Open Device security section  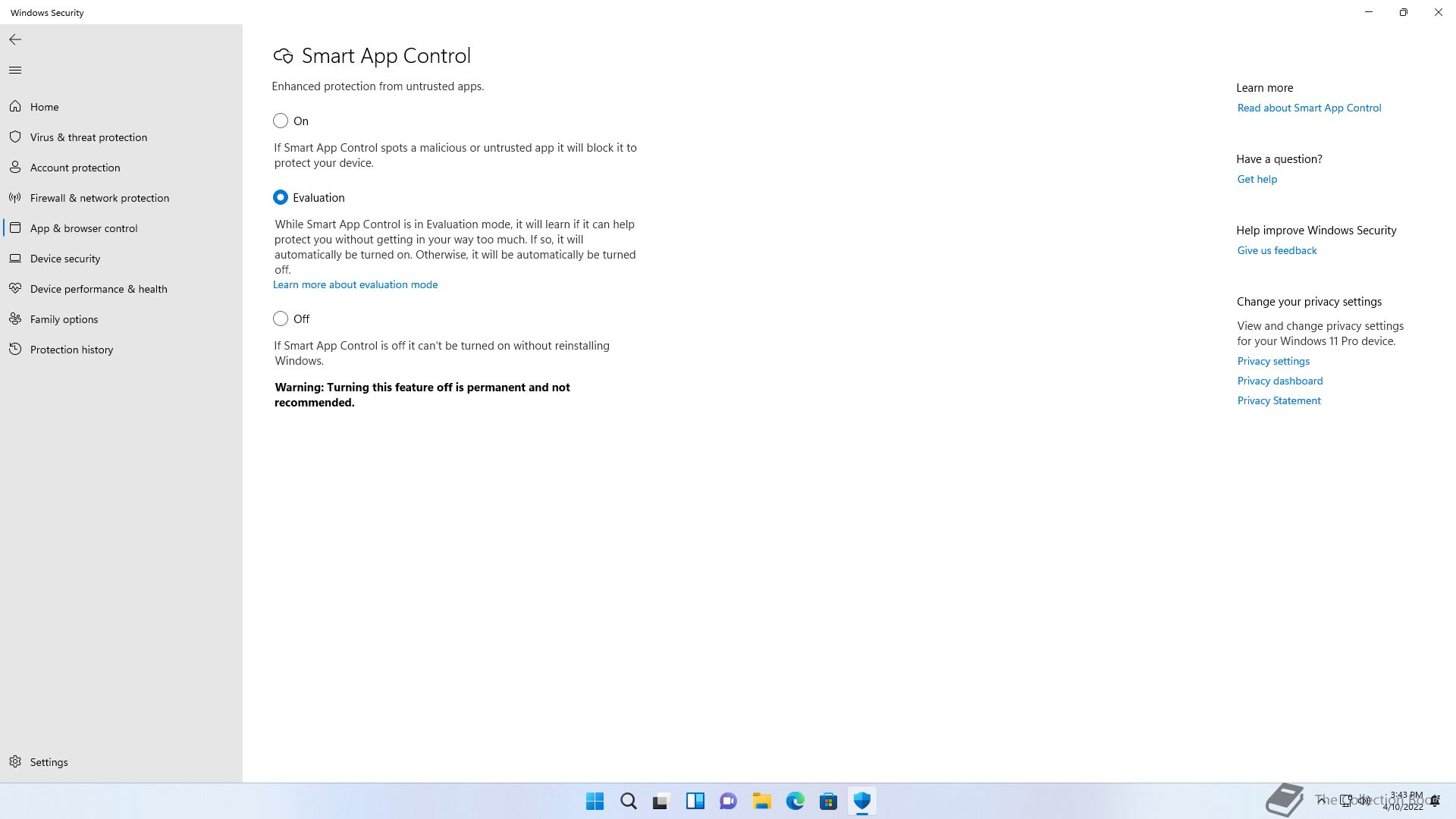pyautogui.click(x=121, y=259)
